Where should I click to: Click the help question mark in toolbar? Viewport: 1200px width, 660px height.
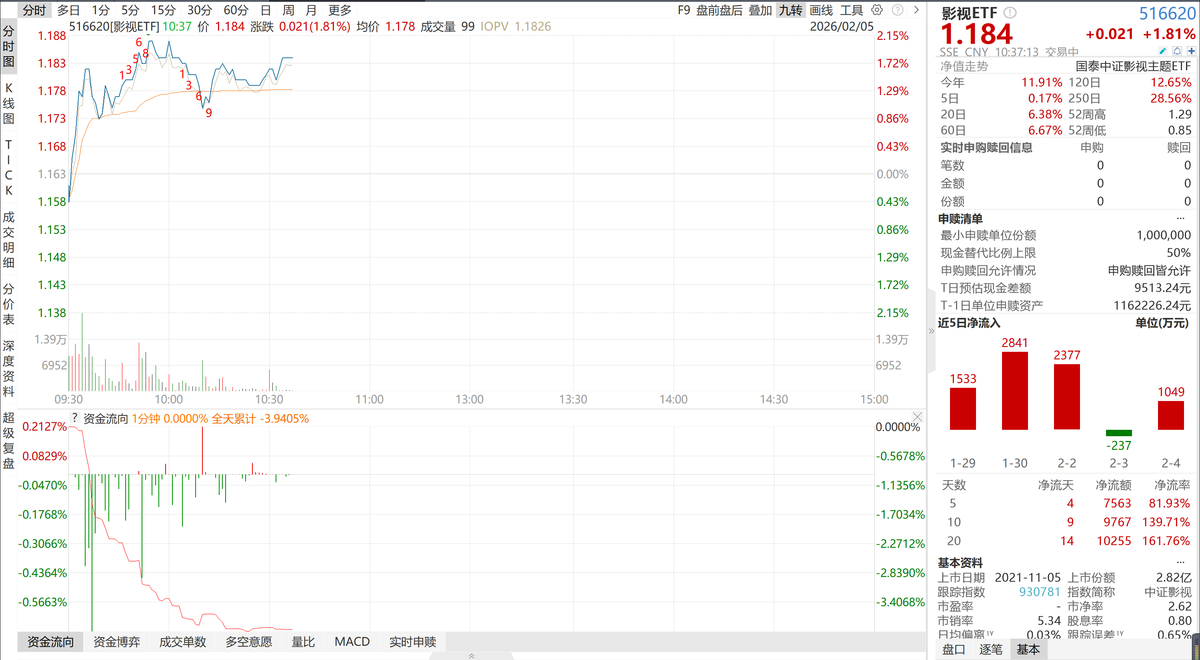(x=897, y=10)
